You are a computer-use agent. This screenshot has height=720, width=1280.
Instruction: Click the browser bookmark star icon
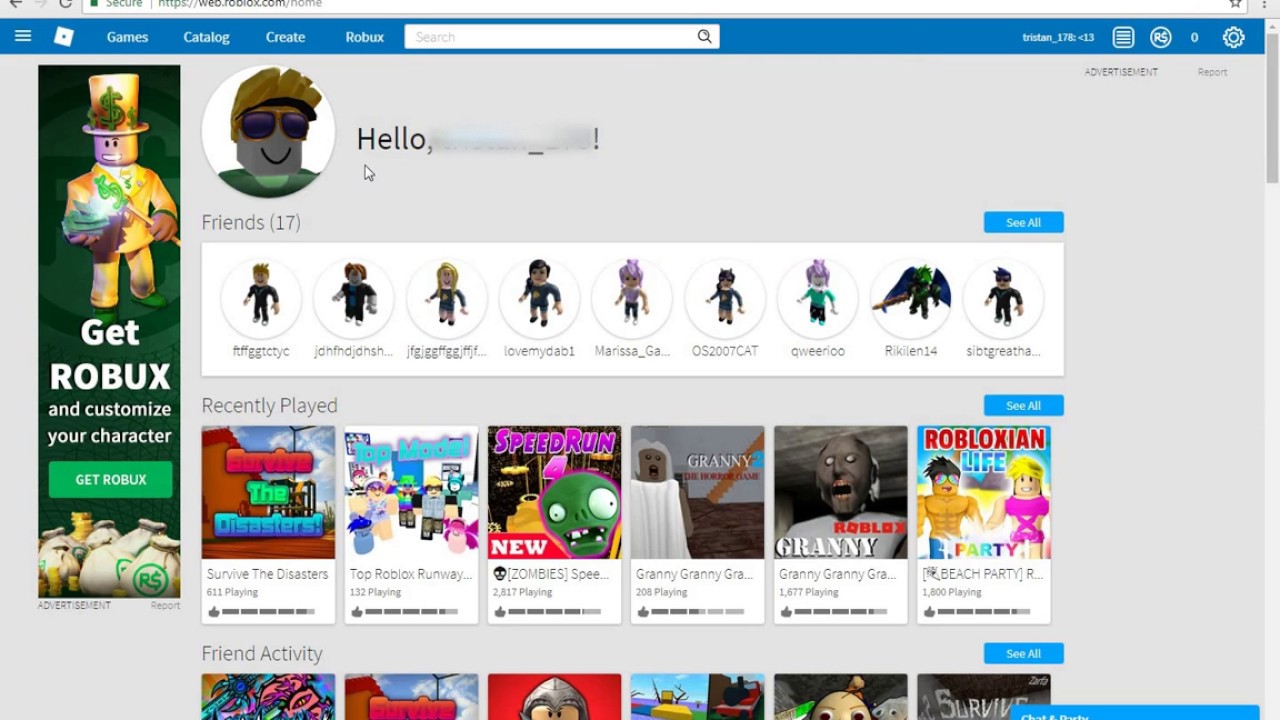point(1236,4)
